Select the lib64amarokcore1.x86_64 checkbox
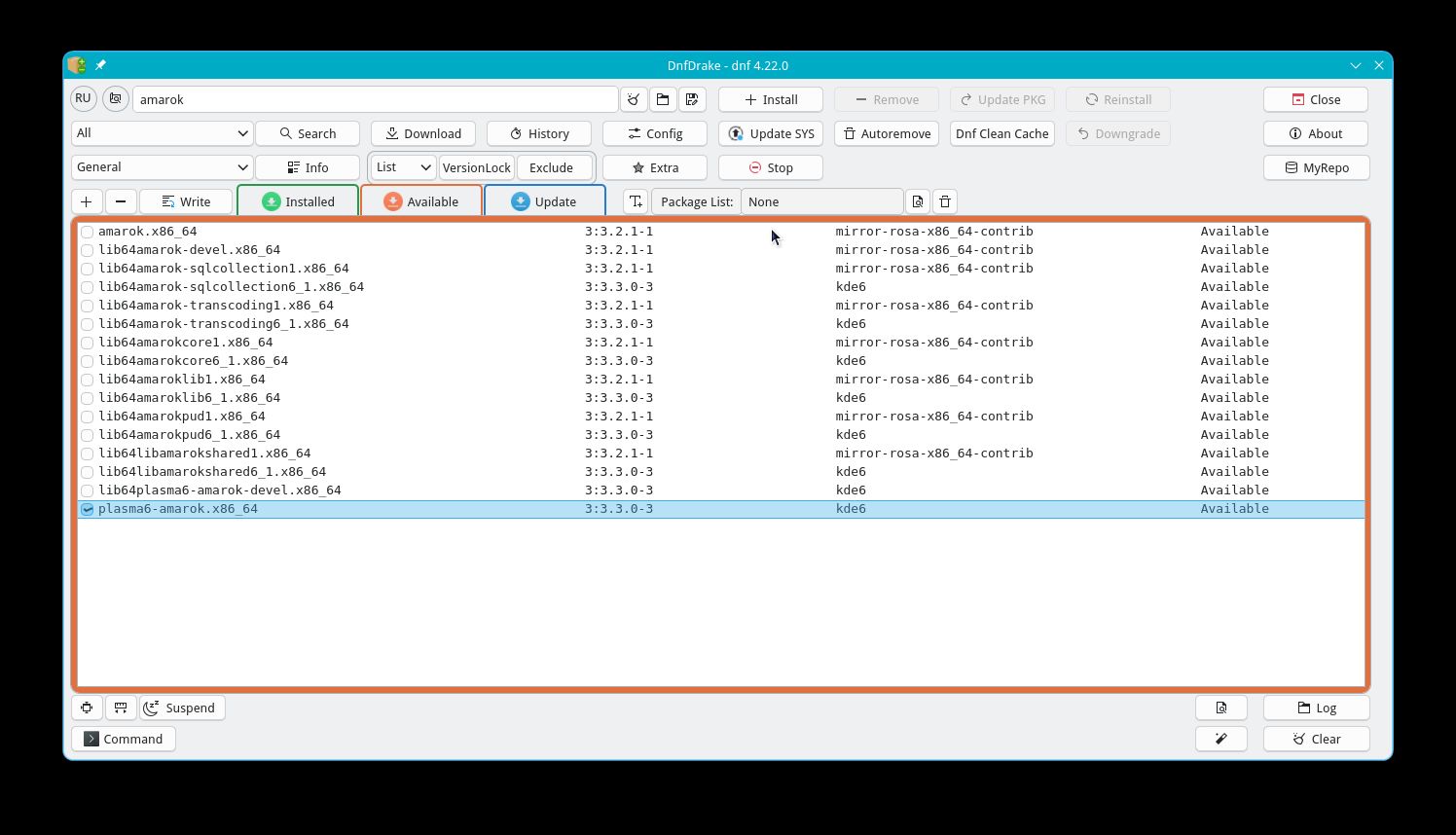 click(88, 343)
